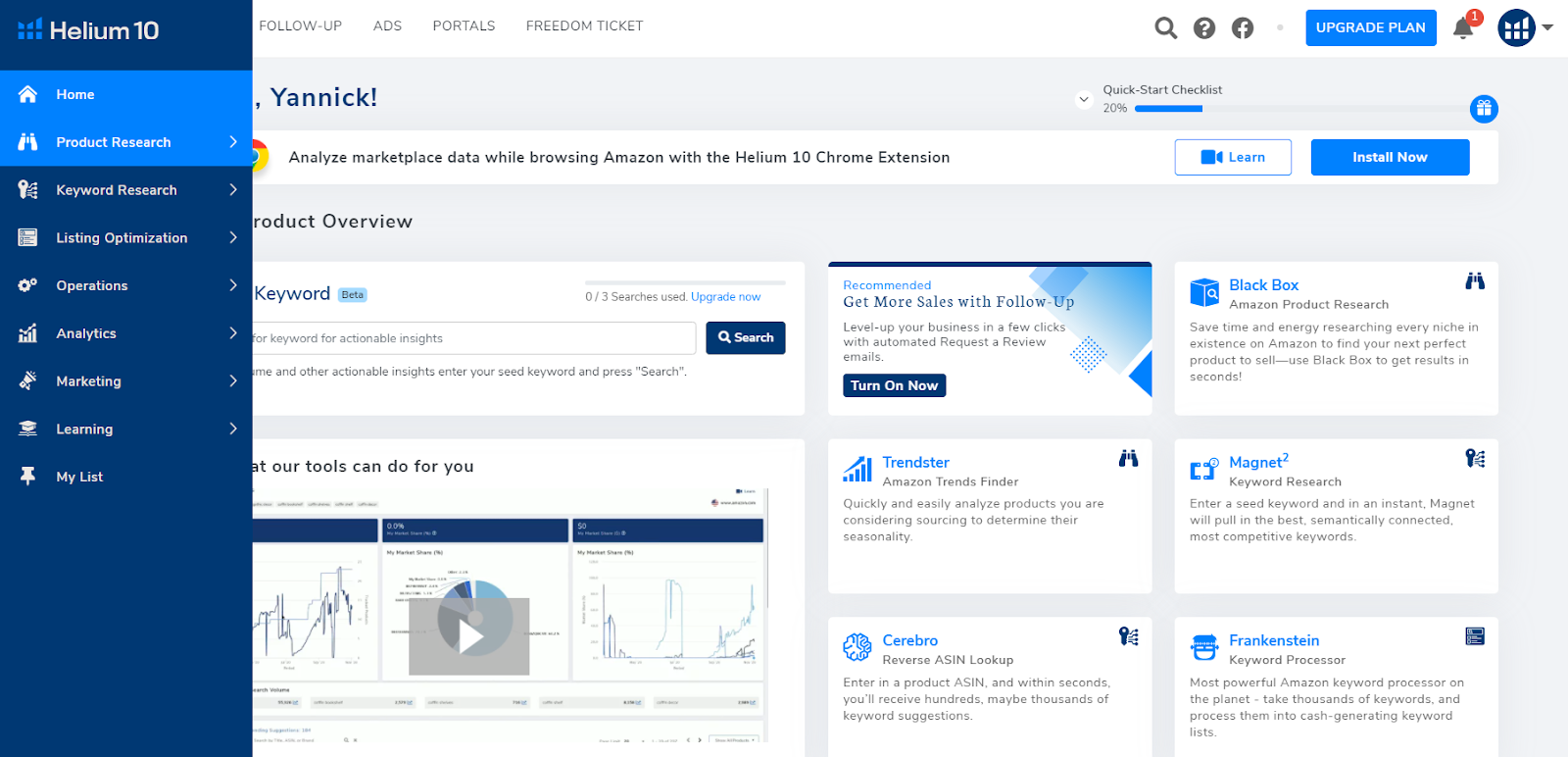The height and width of the screenshot is (757, 1568).
Task: Click the Learning graduation cap icon
Action: (x=27, y=429)
